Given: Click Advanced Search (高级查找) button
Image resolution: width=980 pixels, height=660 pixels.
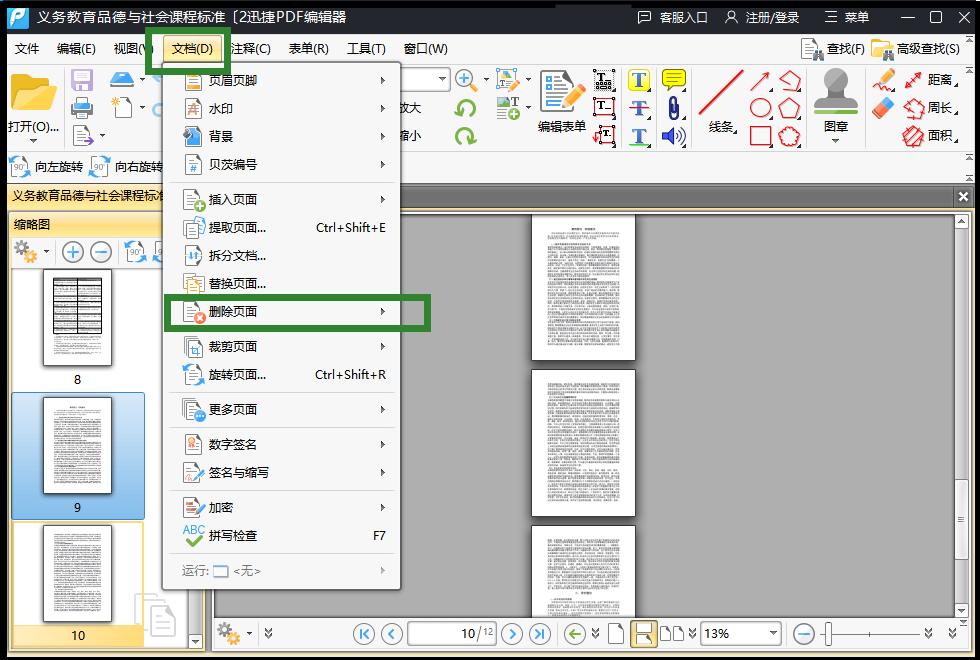Looking at the screenshot, I should coord(916,49).
